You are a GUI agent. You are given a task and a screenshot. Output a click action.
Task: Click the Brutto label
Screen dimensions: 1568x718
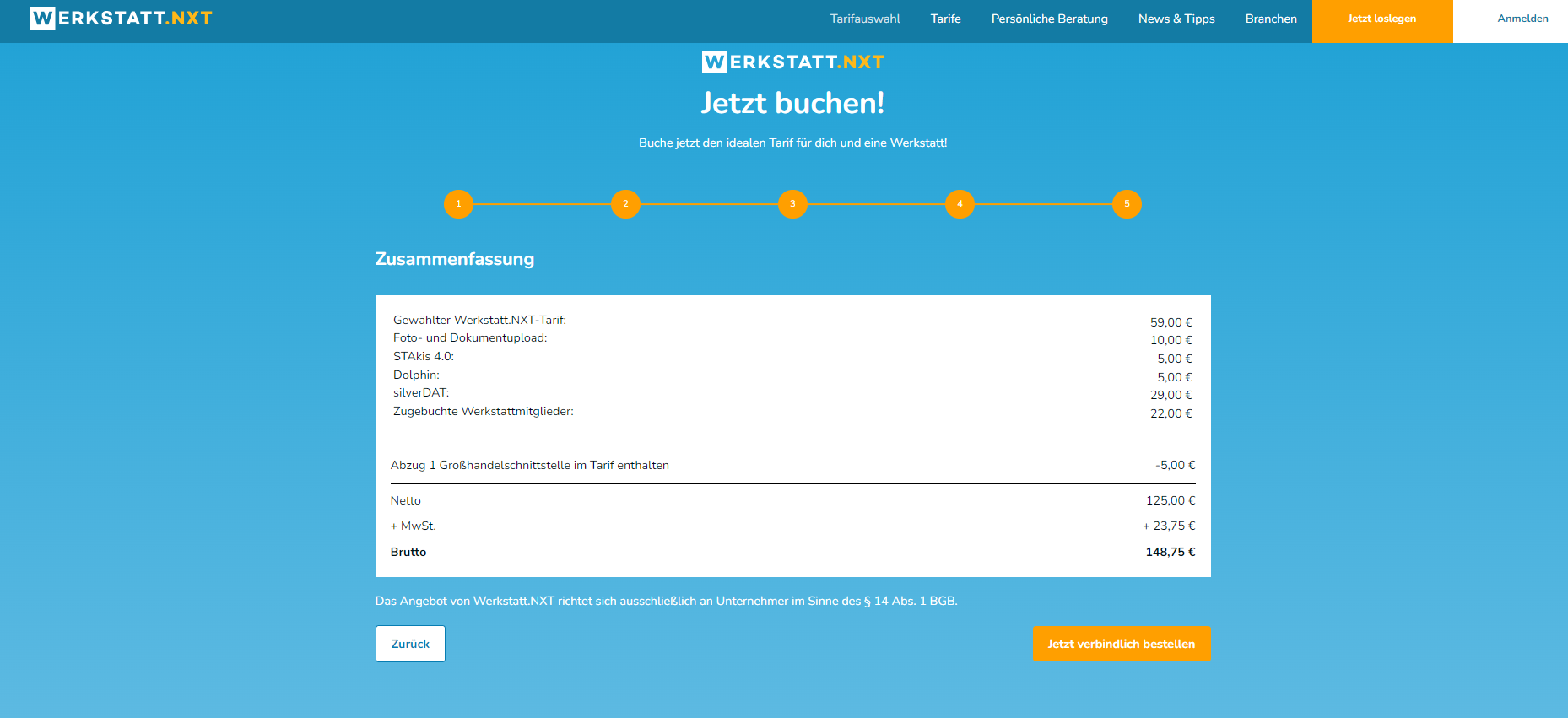(x=408, y=552)
